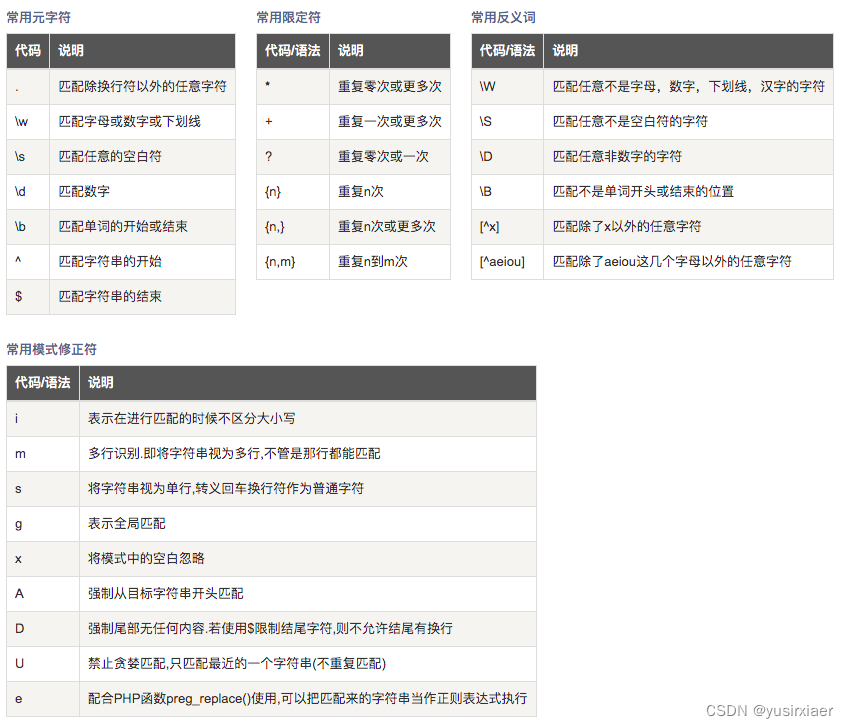Select the description beginning '将字符串视为单行'
The width and height of the screenshot is (849, 728).
click(226, 489)
